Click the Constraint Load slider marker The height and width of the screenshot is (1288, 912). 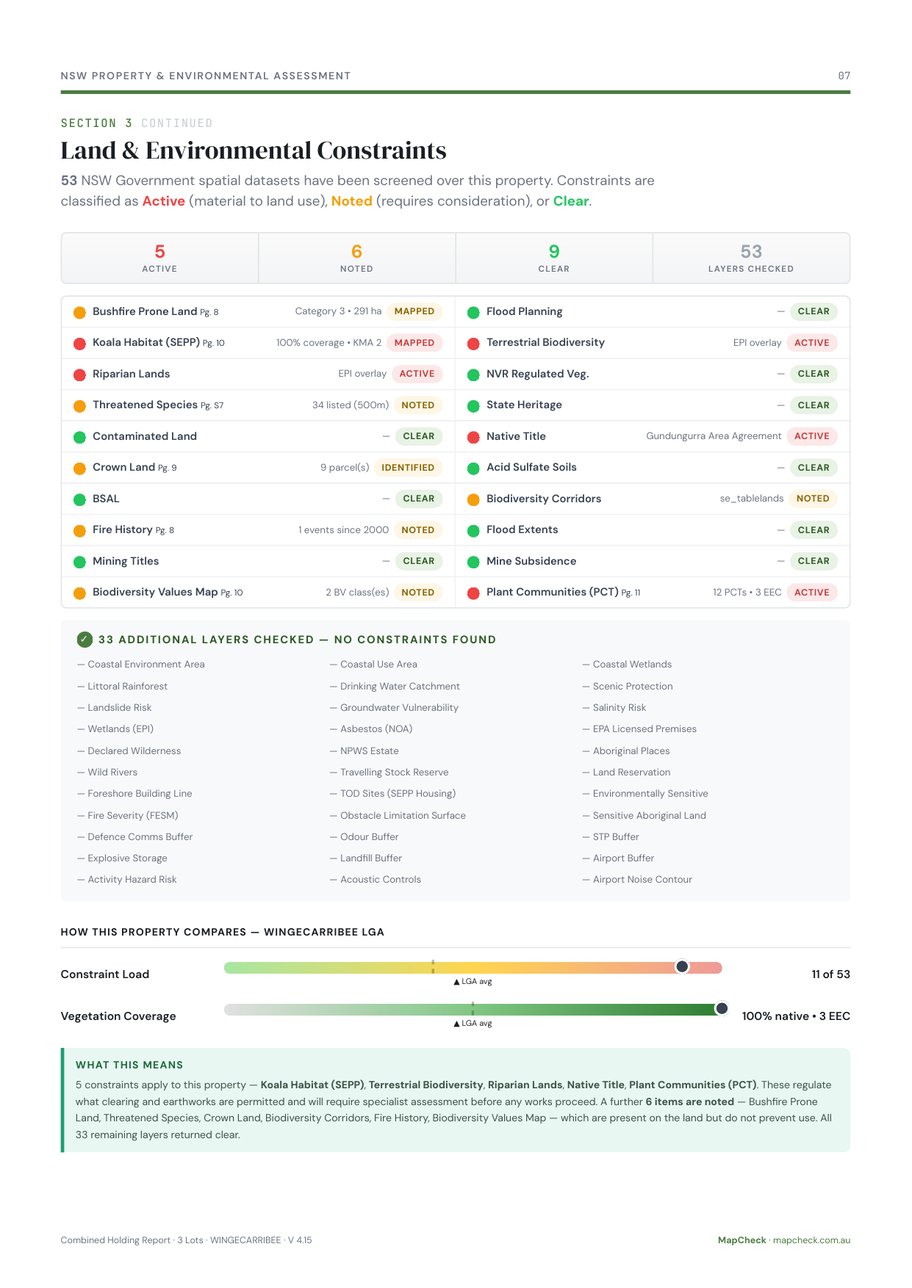pos(682,967)
